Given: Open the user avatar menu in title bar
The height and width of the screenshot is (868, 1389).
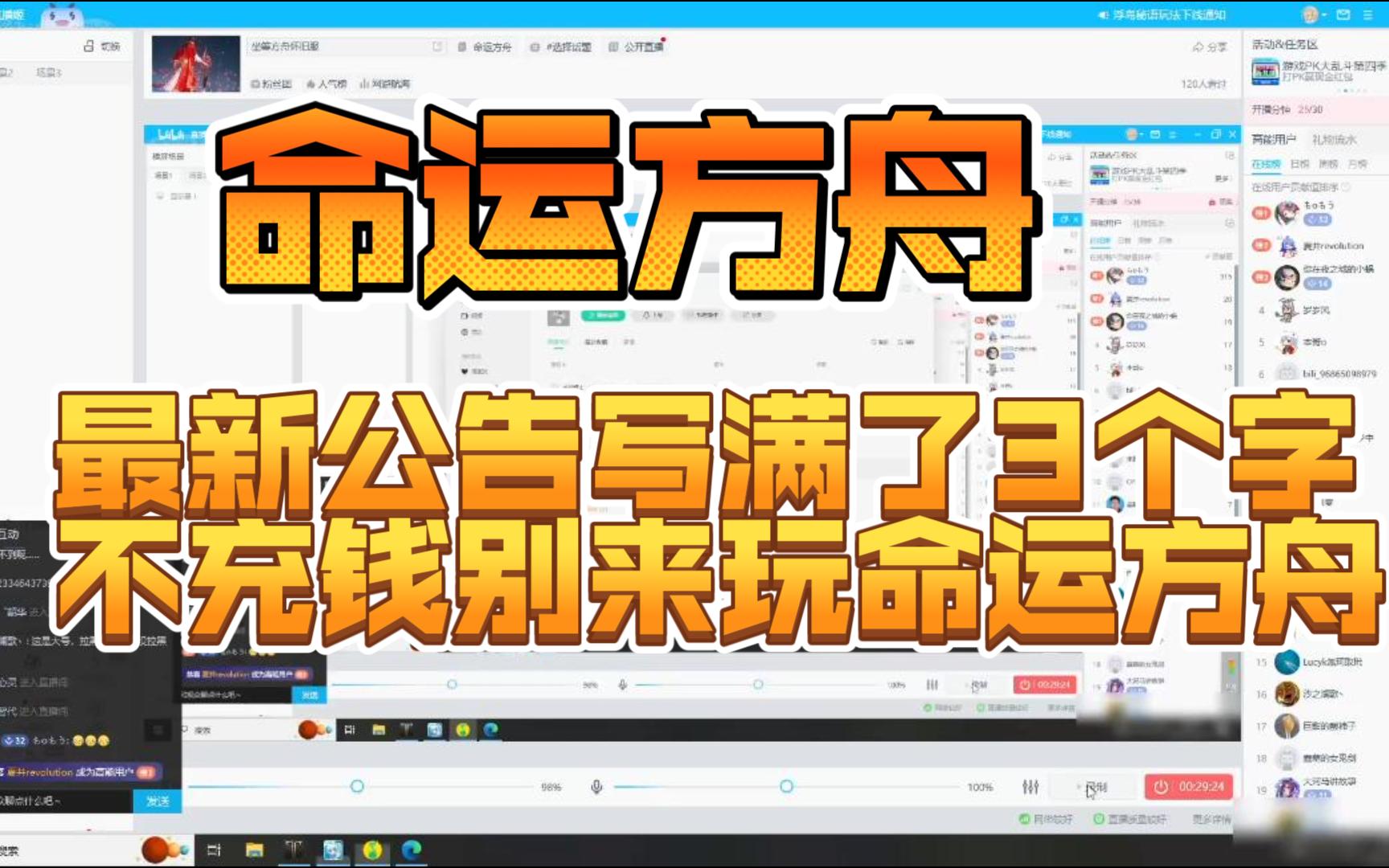Looking at the screenshot, I should click(1312, 14).
